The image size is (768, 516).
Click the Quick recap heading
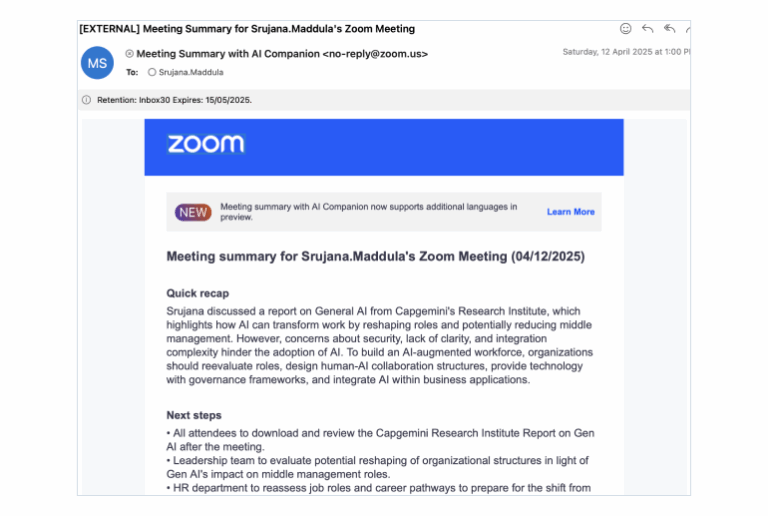click(198, 293)
